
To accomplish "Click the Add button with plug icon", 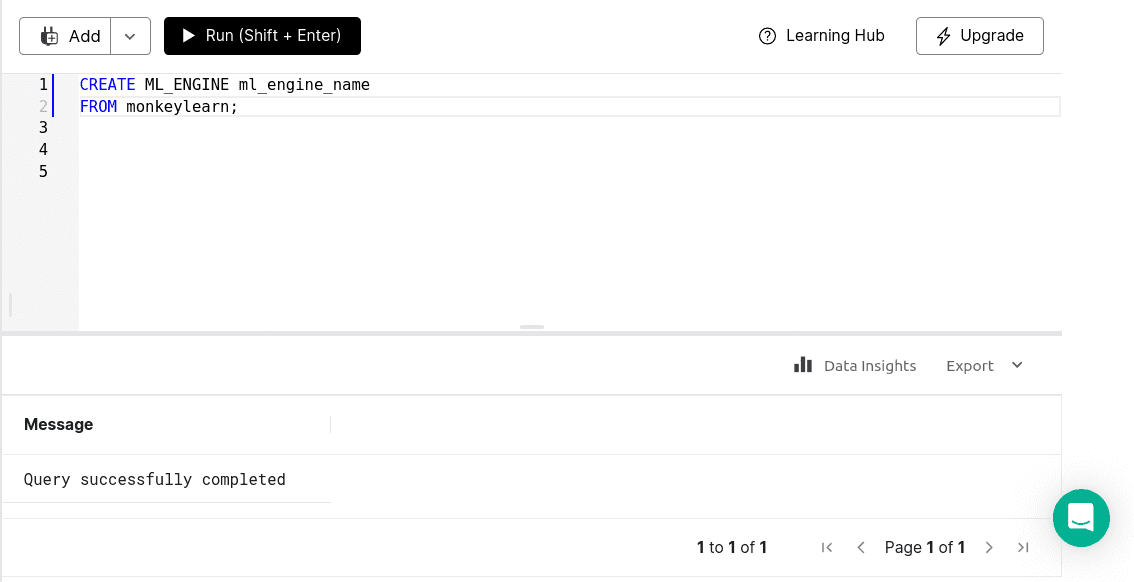I will pos(65,36).
